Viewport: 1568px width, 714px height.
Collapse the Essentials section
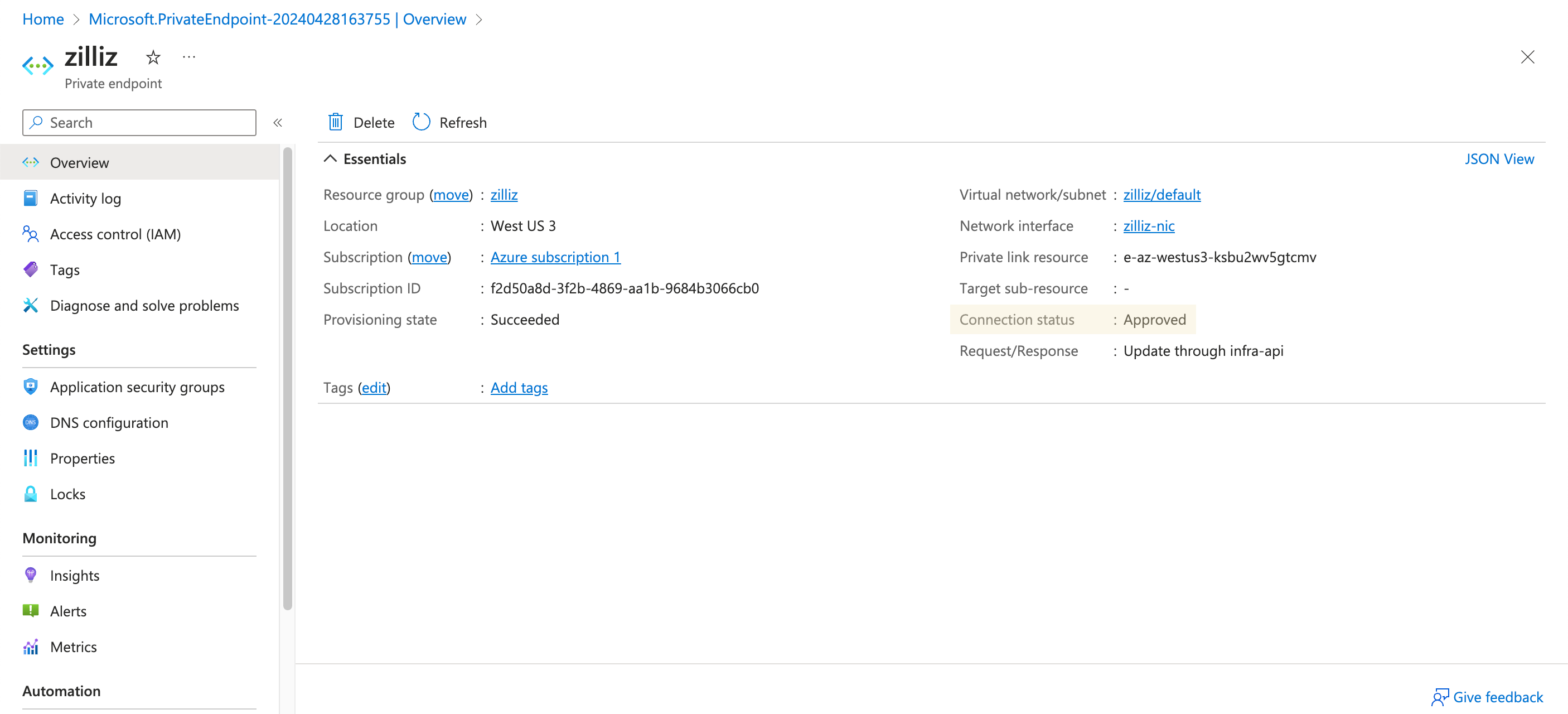(x=330, y=159)
